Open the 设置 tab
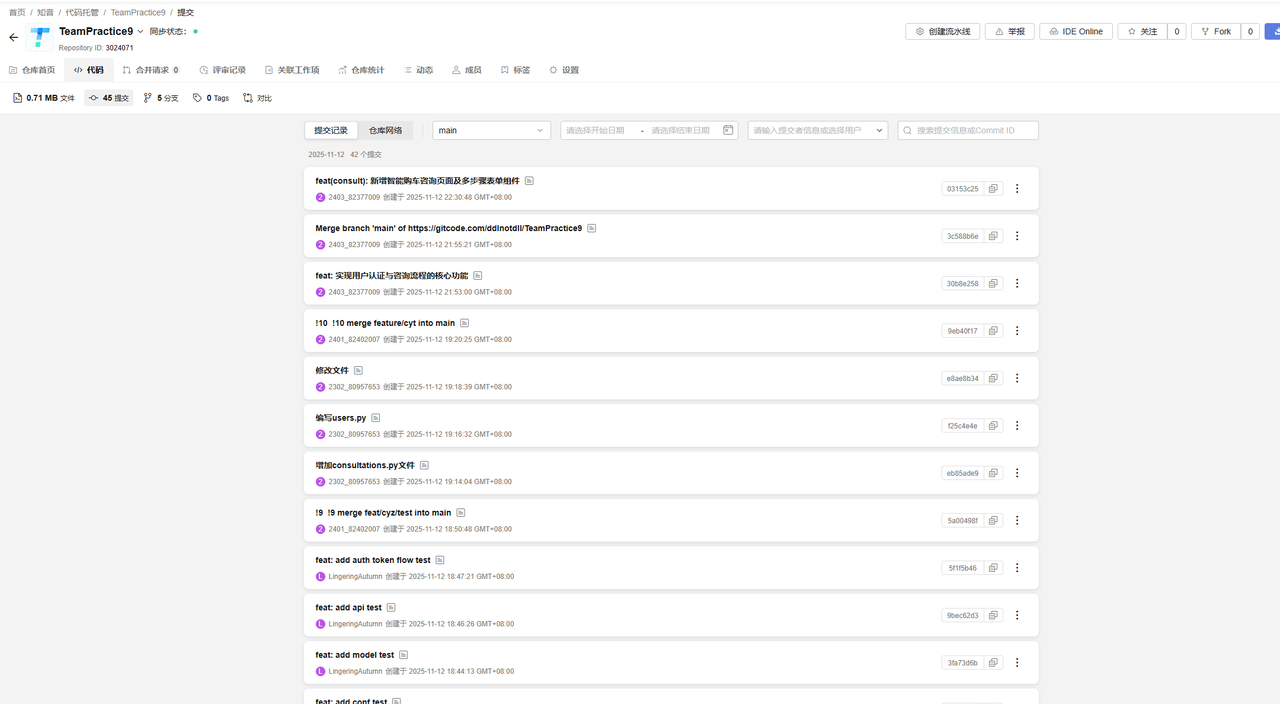 (x=564, y=70)
